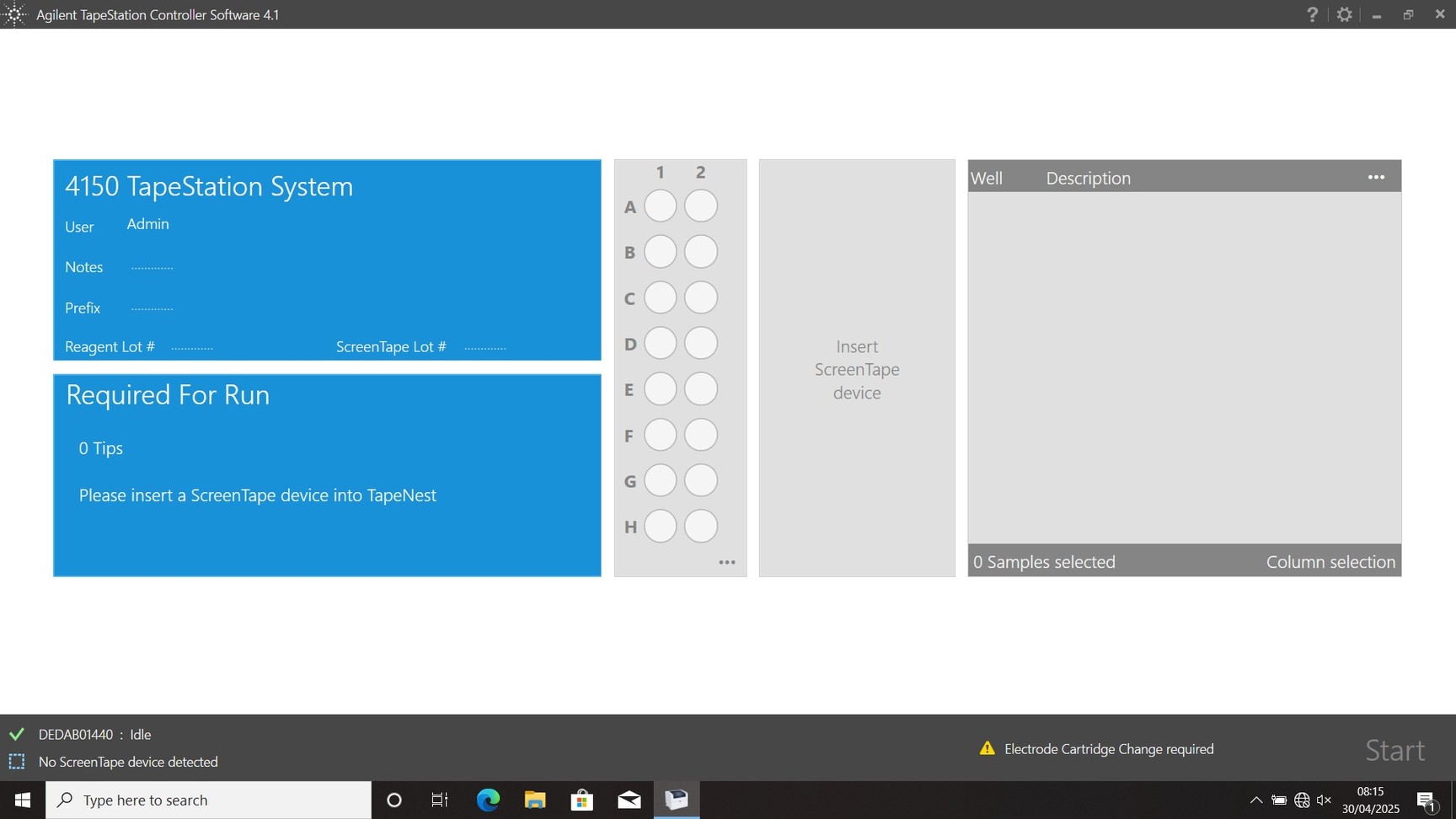Click the ScreenTape device status icon
This screenshot has width=1456, height=819.
[x=16, y=761]
